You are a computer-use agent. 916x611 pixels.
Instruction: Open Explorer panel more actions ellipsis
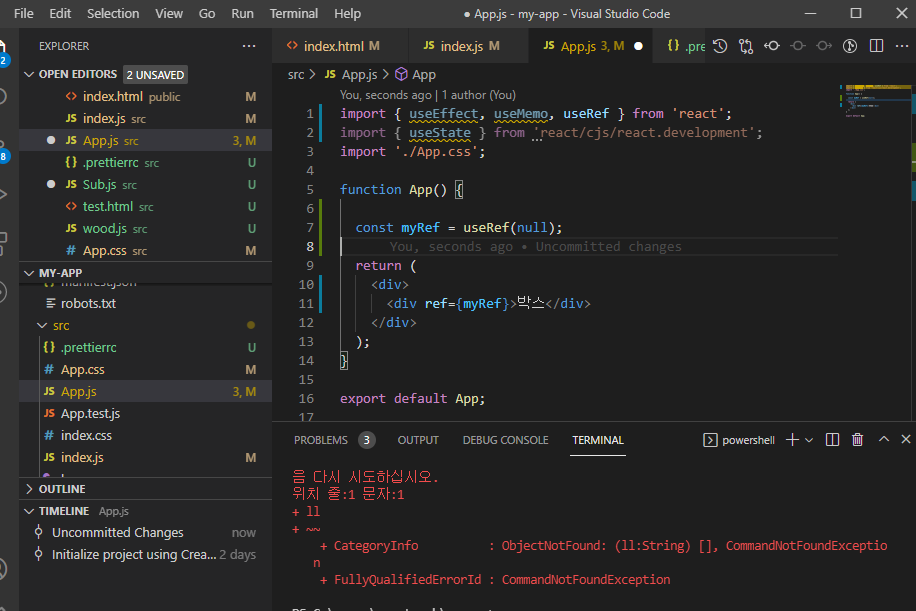point(249,46)
